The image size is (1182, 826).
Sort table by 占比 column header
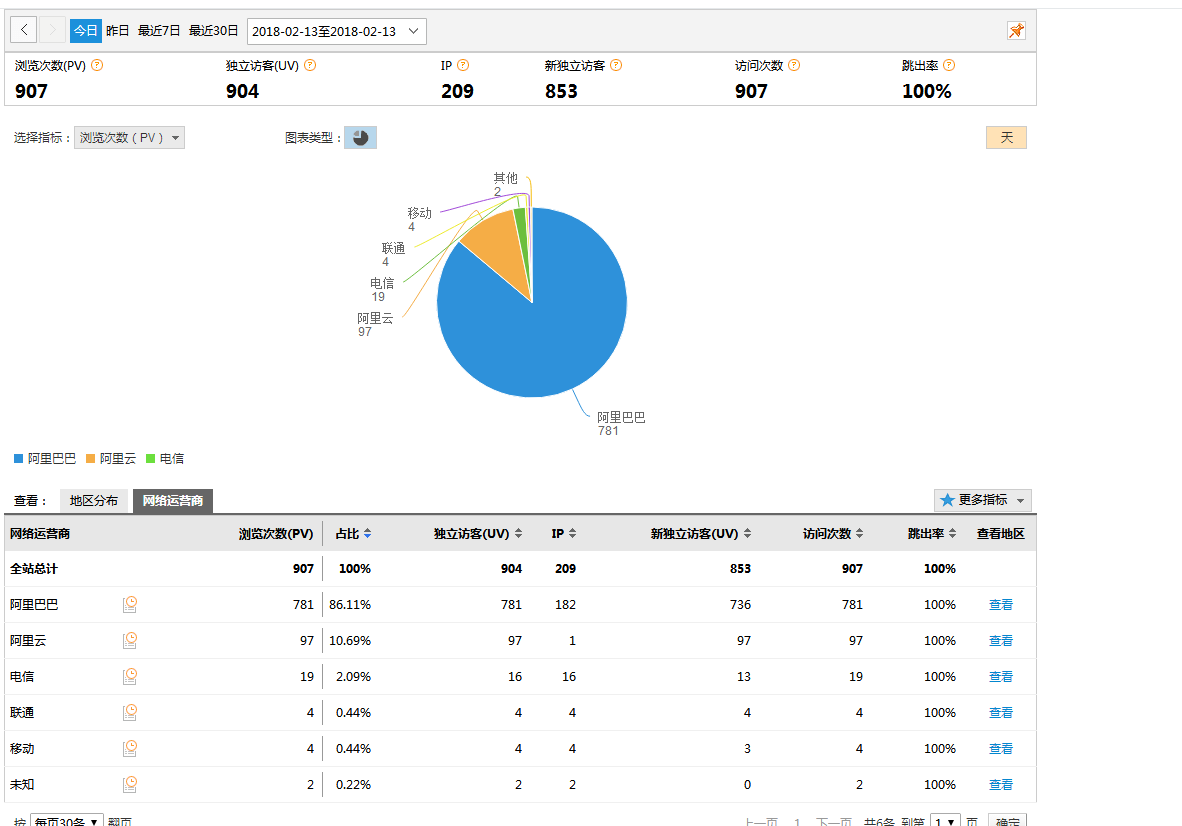[353, 534]
